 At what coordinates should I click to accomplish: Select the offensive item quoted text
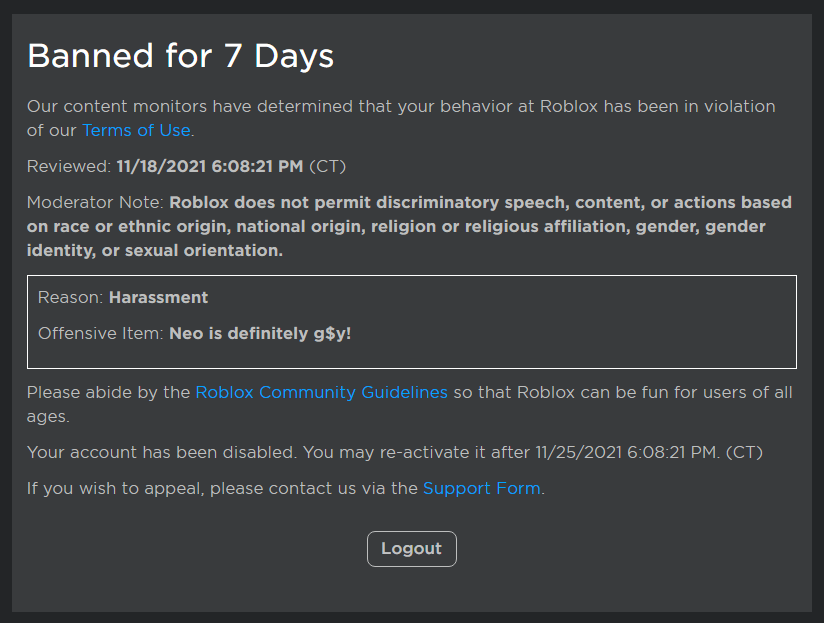coord(260,333)
